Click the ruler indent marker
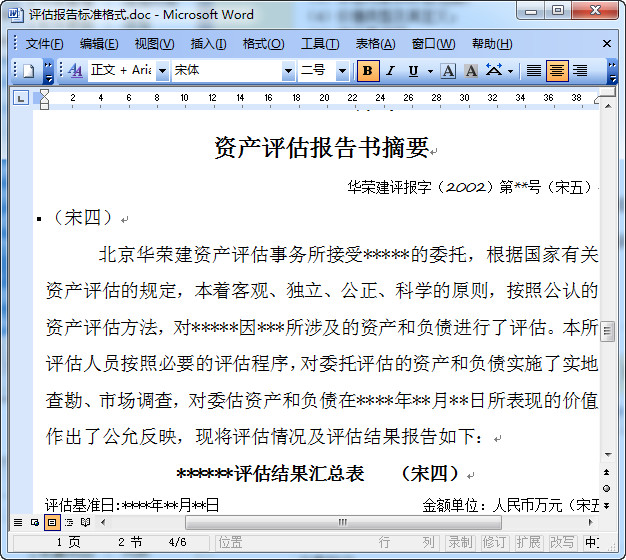This screenshot has width=626, height=560. 44,99
